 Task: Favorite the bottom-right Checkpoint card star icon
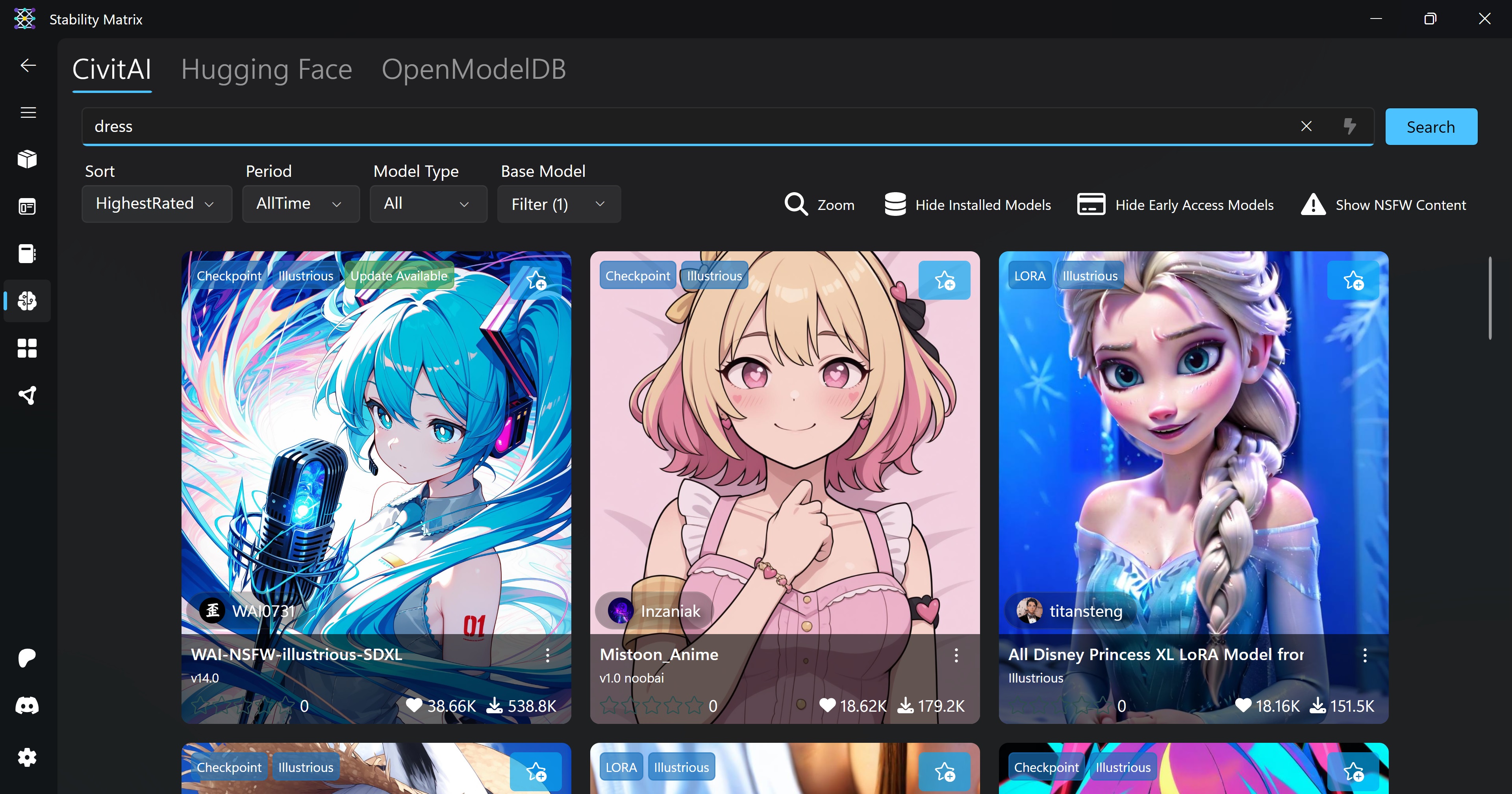click(1354, 771)
